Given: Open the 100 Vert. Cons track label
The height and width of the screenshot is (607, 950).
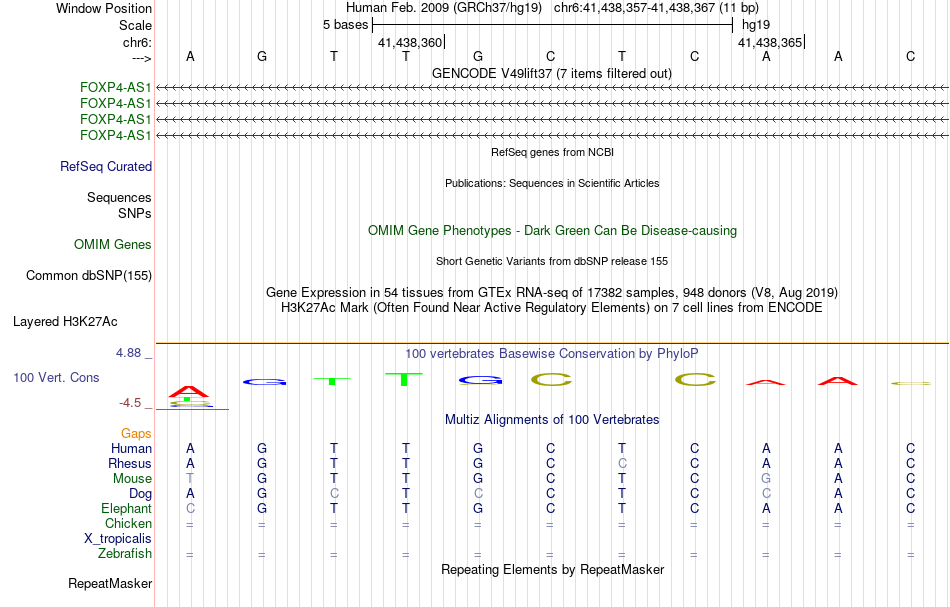Looking at the screenshot, I should [56, 377].
